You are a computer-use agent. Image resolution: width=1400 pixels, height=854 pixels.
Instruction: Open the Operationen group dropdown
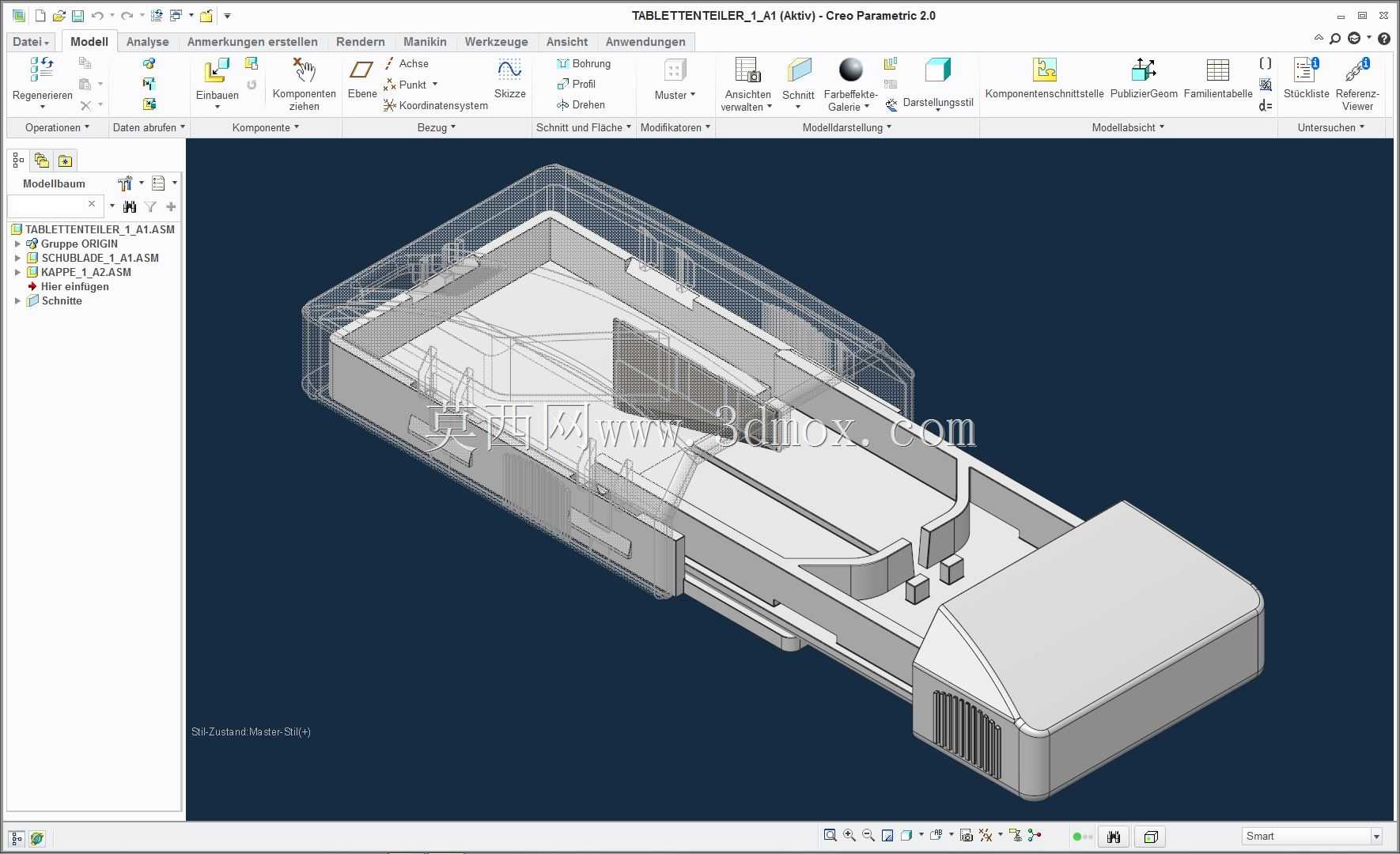tap(57, 127)
